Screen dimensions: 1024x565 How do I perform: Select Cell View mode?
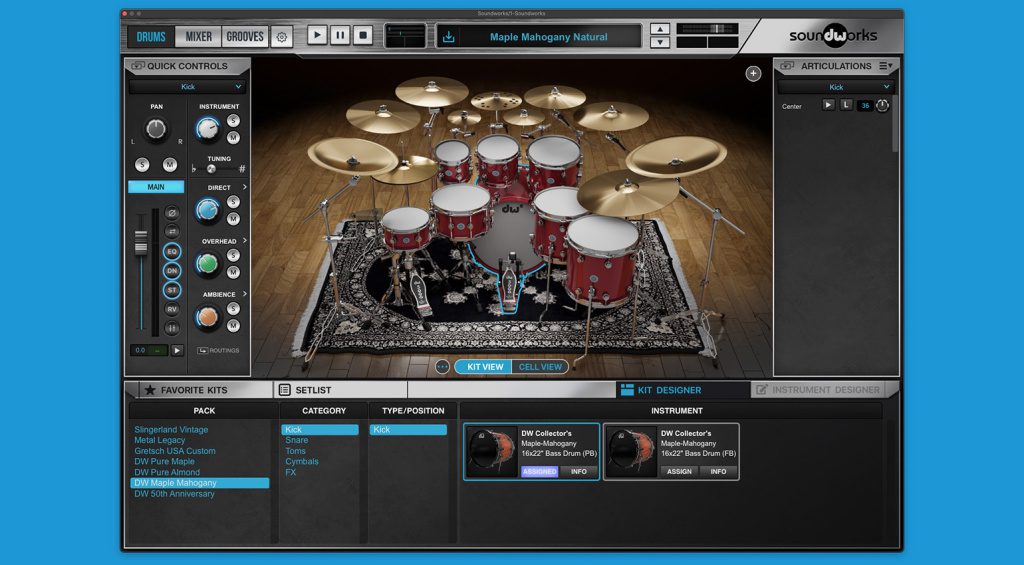[x=540, y=367]
